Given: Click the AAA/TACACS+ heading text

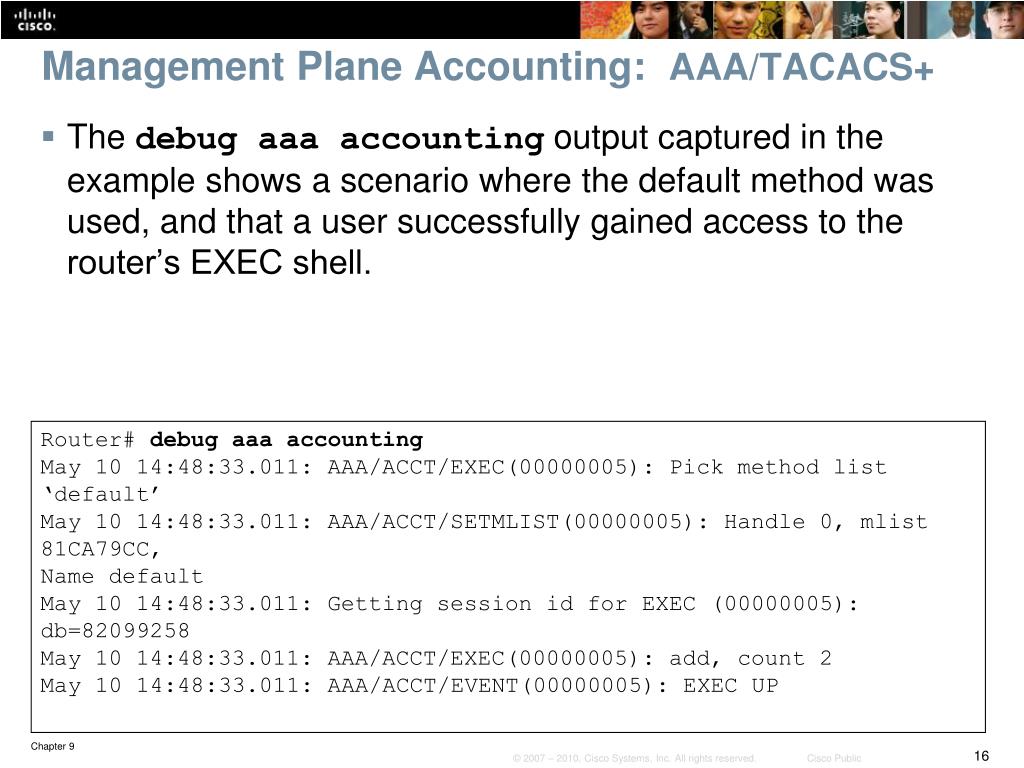Looking at the screenshot, I should 801,67.
